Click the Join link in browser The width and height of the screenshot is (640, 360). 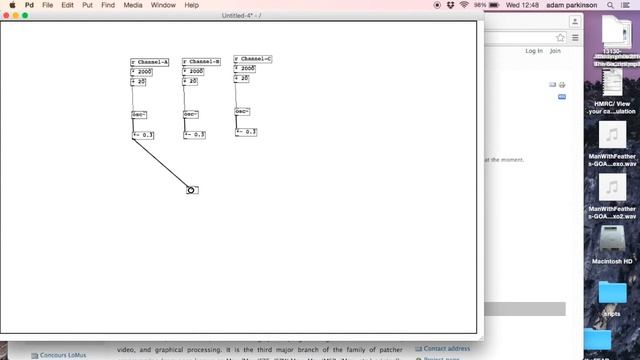(x=555, y=51)
